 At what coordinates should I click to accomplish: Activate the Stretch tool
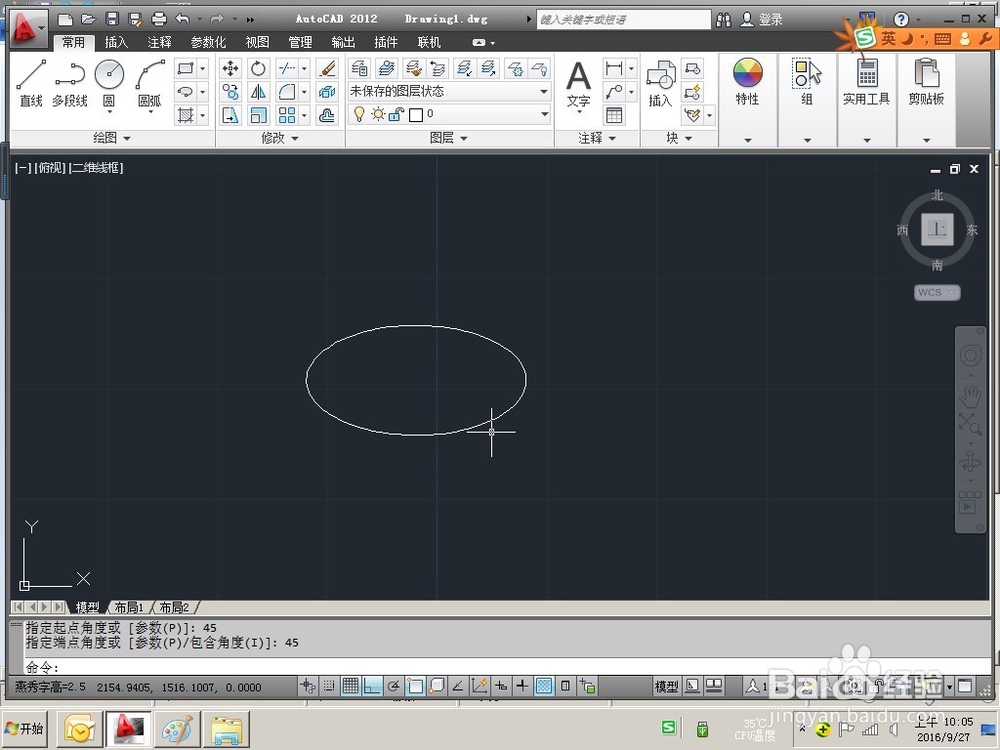click(230, 115)
